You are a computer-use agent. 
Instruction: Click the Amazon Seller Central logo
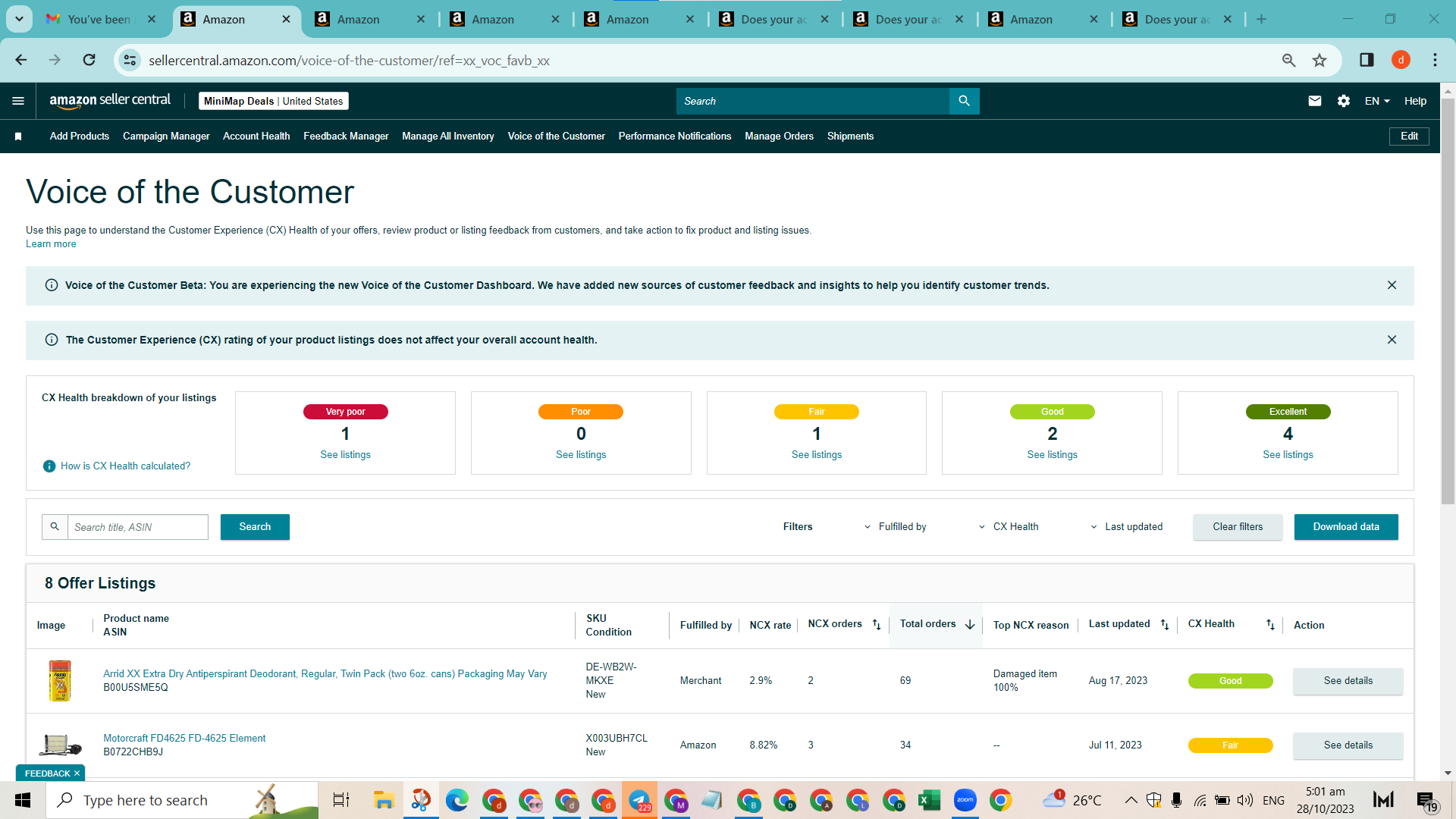point(110,101)
